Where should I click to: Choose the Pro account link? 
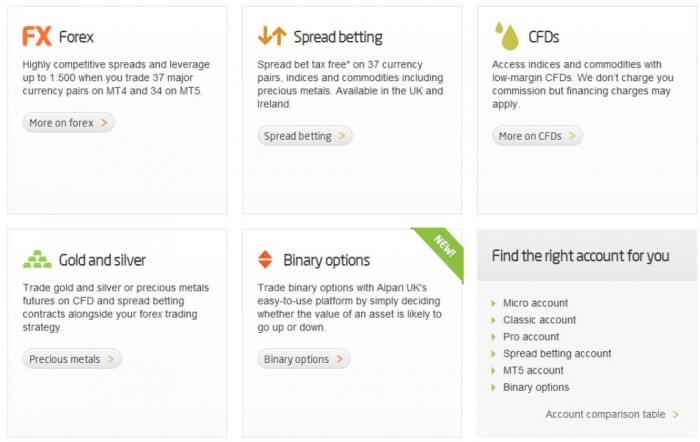point(531,337)
